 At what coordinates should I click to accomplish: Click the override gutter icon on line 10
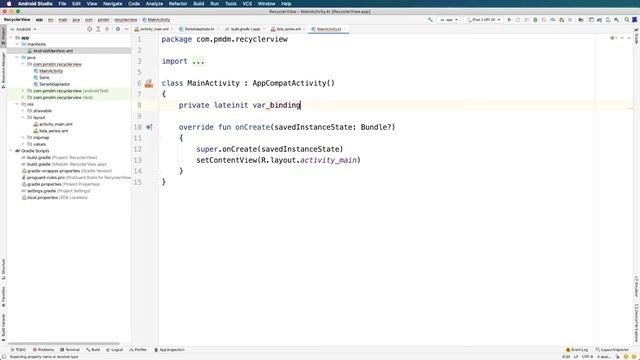tap(149, 127)
